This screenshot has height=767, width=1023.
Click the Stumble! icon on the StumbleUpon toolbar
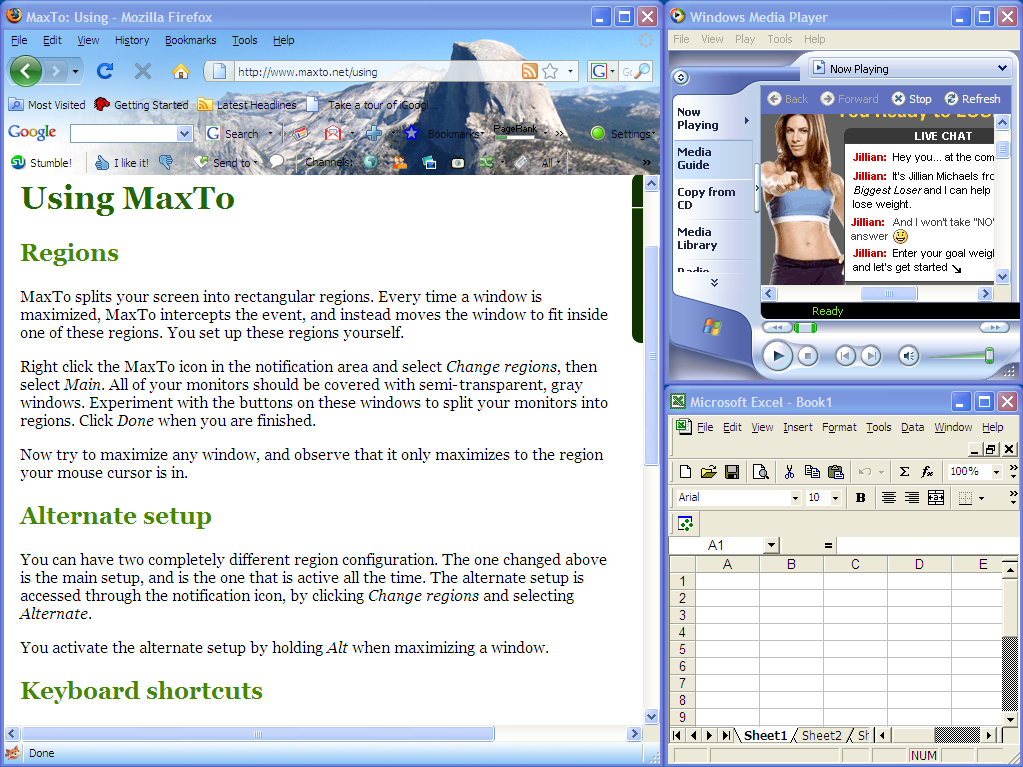[19, 162]
